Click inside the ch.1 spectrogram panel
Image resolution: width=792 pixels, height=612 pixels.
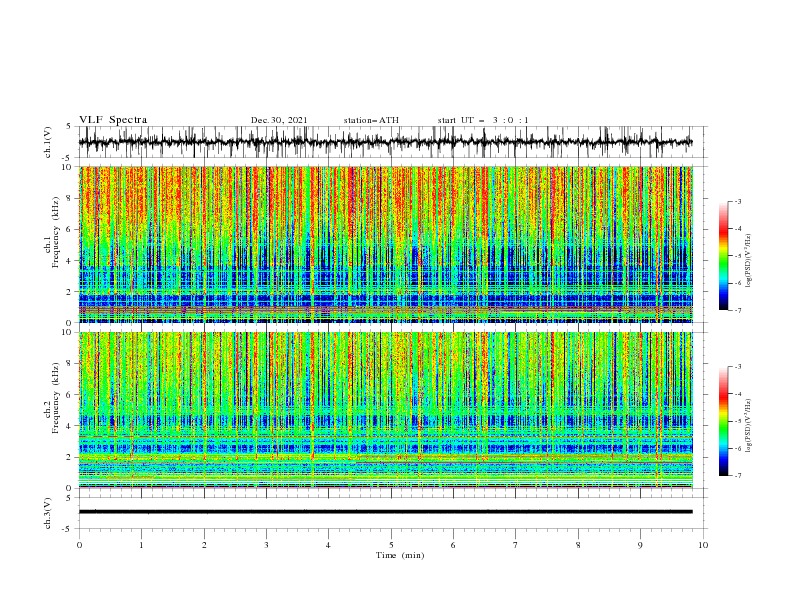(x=385, y=244)
